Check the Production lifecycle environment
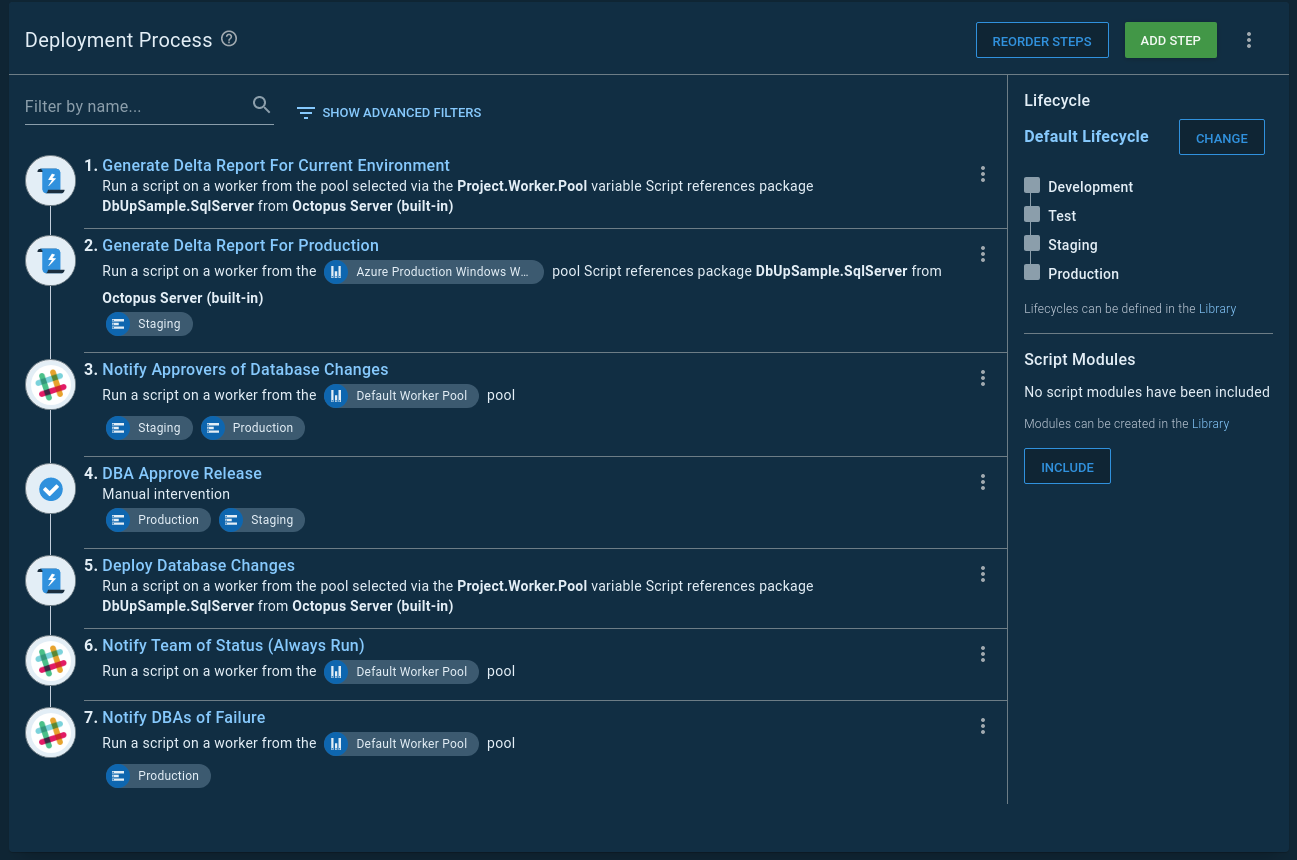The height and width of the screenshot is (860, 1297). (x=1032, y=272)
